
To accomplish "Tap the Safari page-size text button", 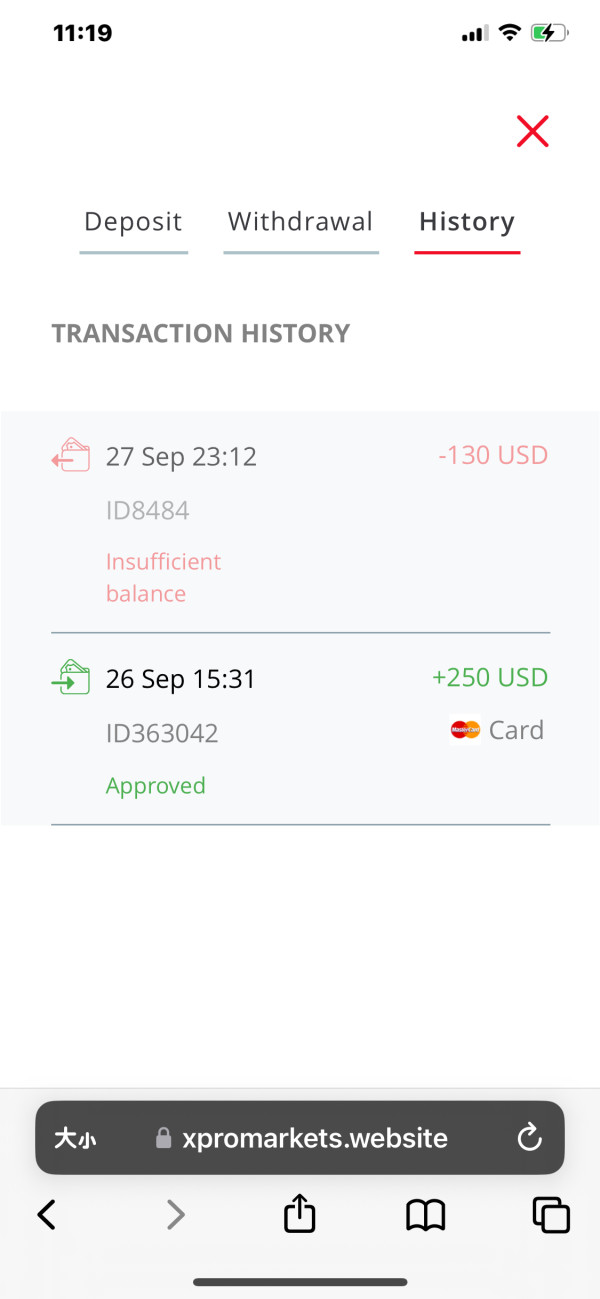I will pyautogui.click(x=76, y=1138).
